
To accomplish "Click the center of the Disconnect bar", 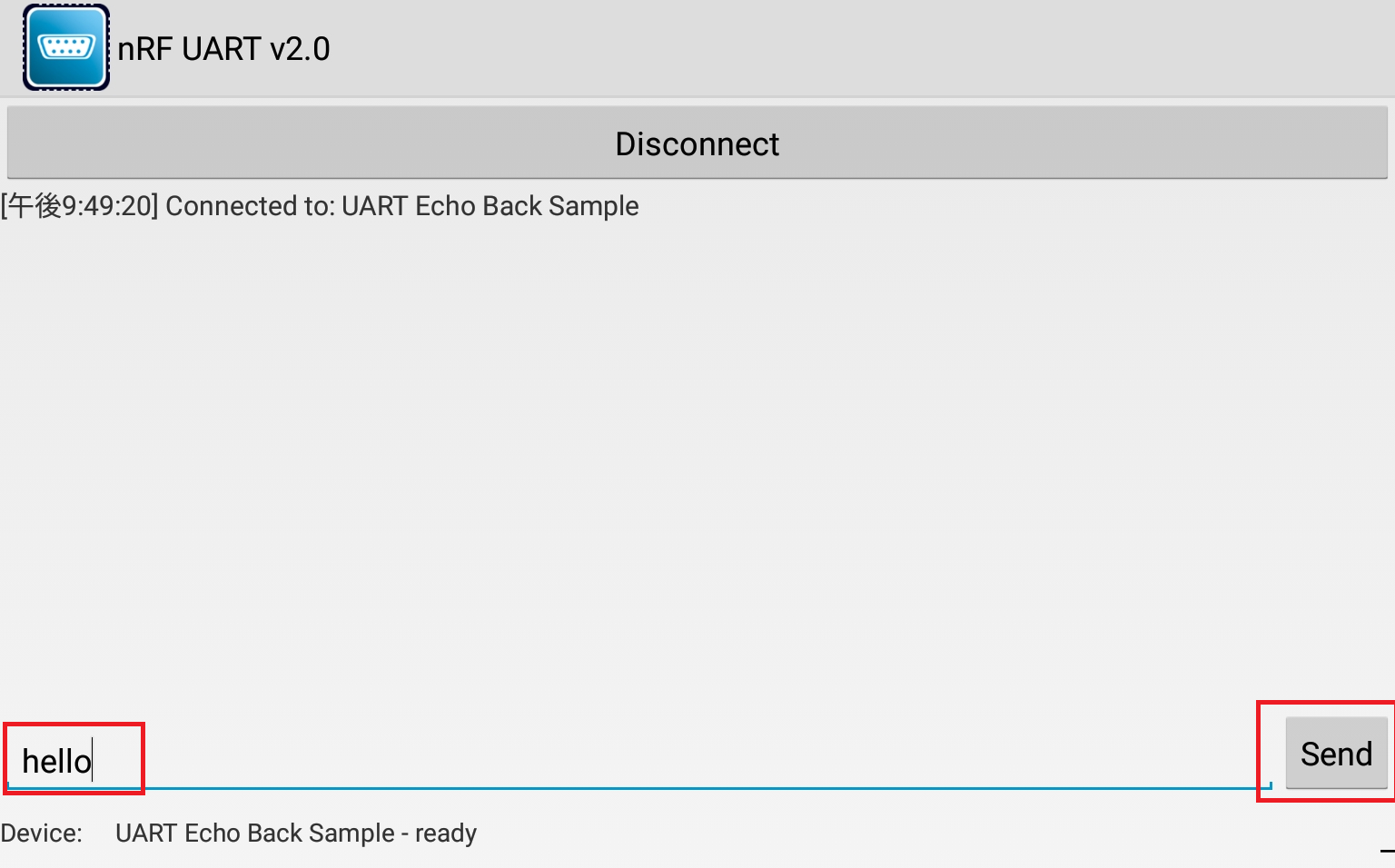I will click(697, 143).
